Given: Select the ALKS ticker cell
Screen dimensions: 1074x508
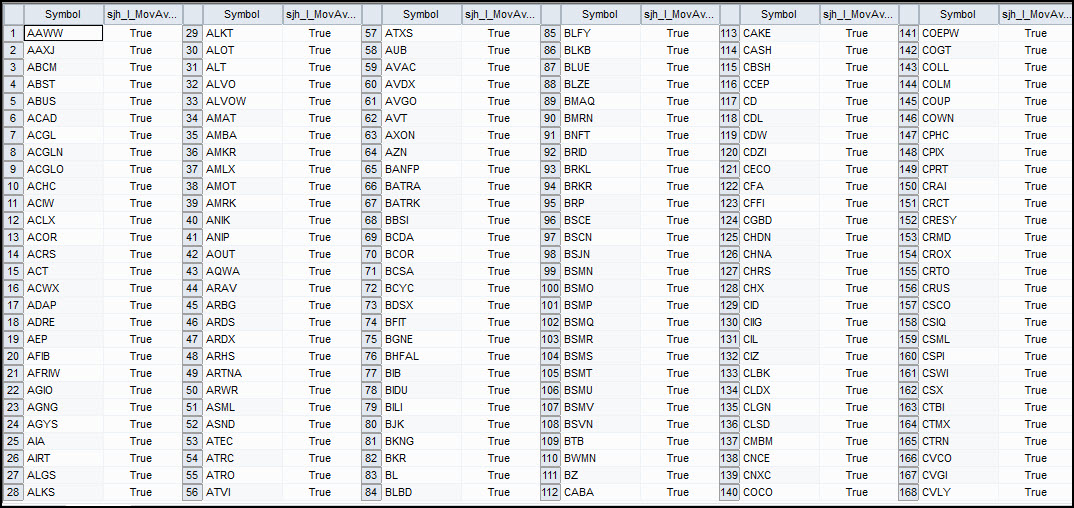Looking at the screenshot, I should (x=63, y=492).
